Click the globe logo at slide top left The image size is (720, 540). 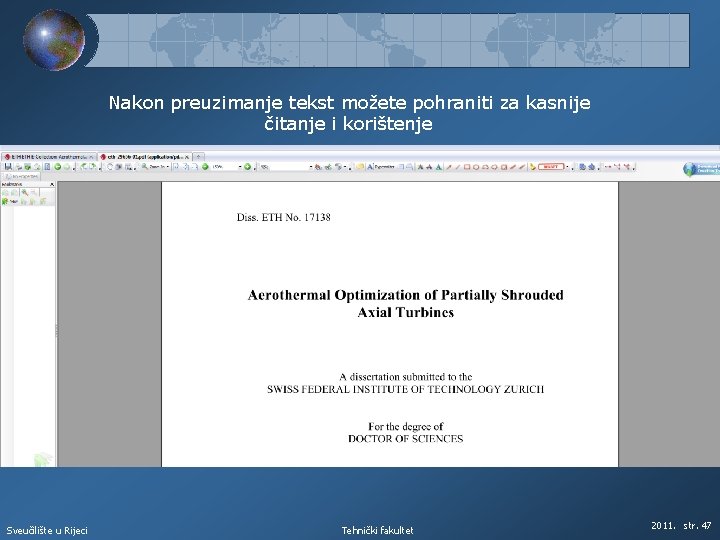[54, 40]
